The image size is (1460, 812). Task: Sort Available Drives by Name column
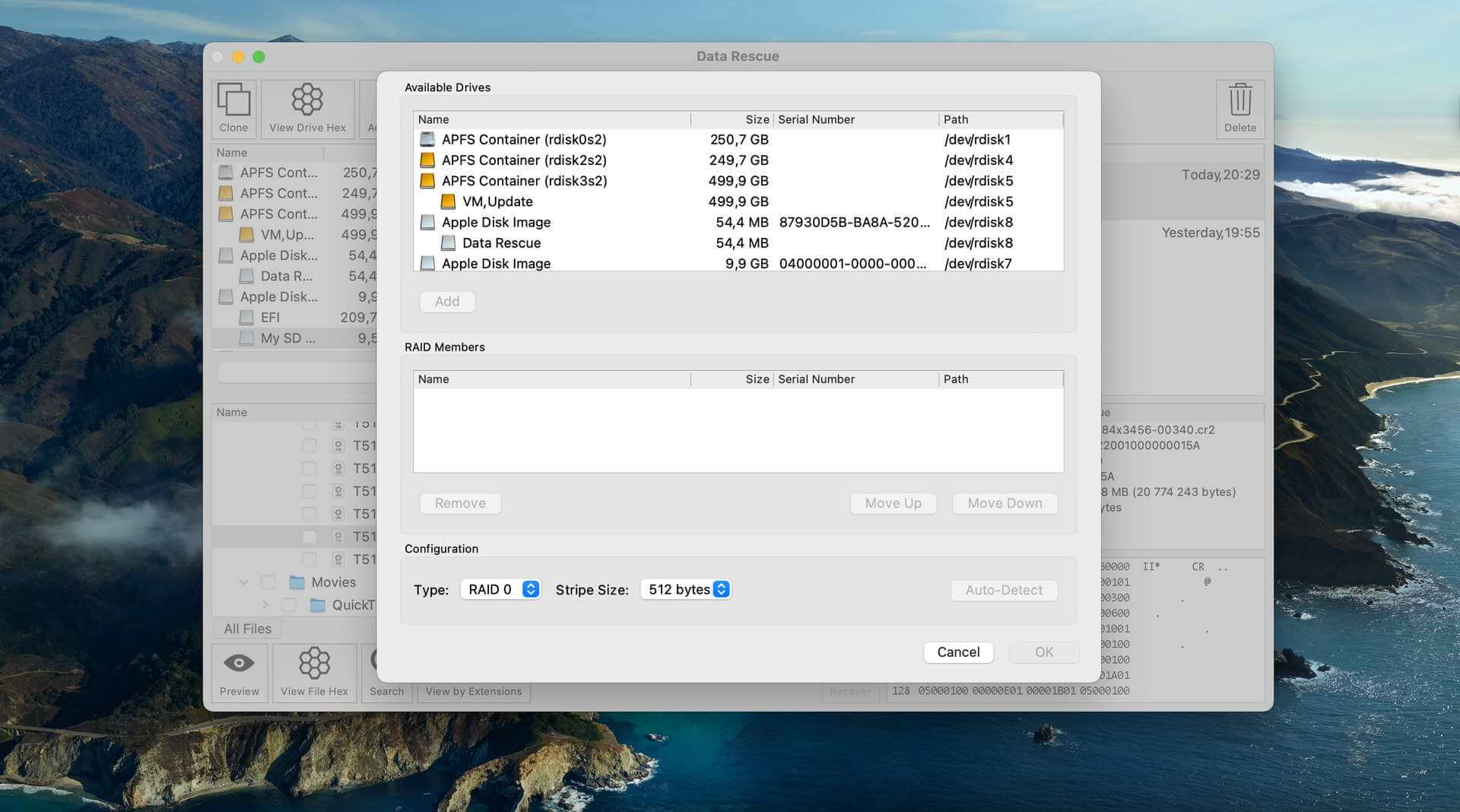click(552, 119)
